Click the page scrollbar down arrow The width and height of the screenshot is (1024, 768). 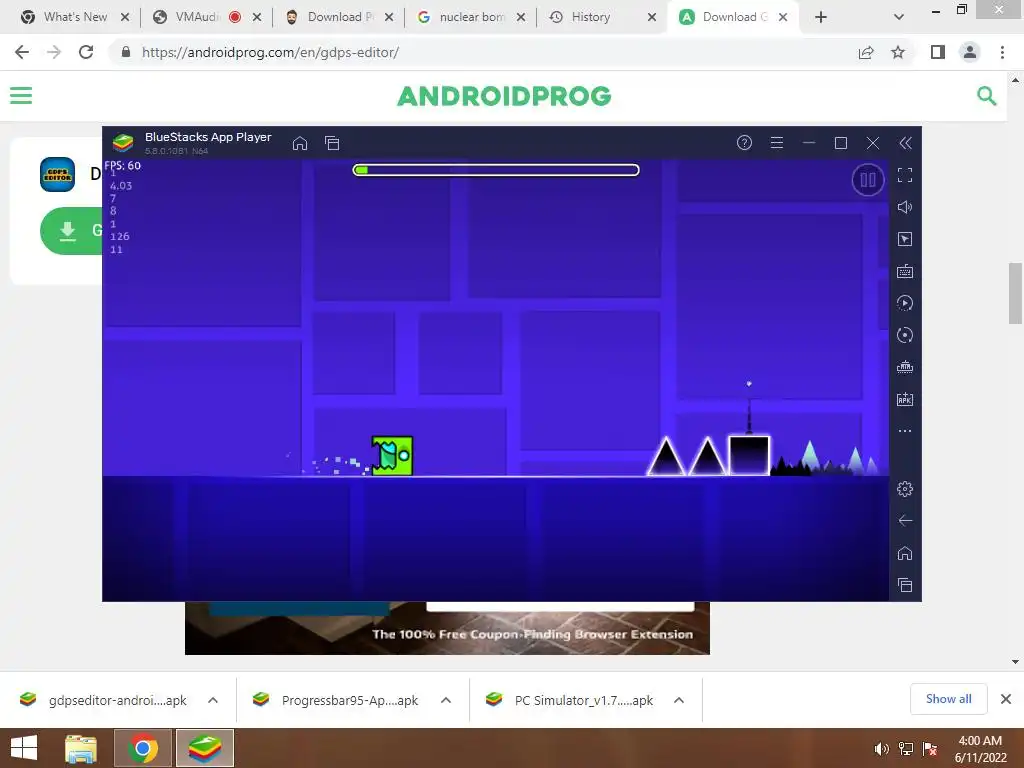[x=1016, y=662]
